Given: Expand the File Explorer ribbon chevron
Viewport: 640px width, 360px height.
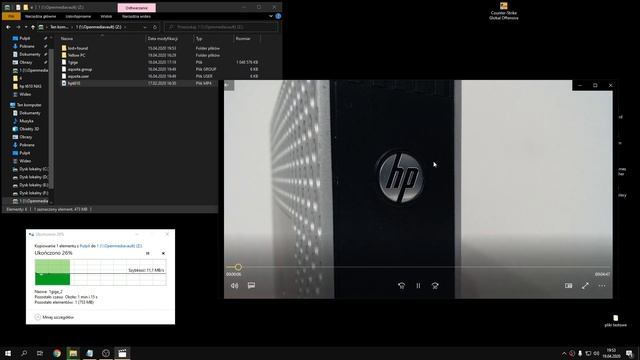Looking at the screenshot, I should point(271,16).
